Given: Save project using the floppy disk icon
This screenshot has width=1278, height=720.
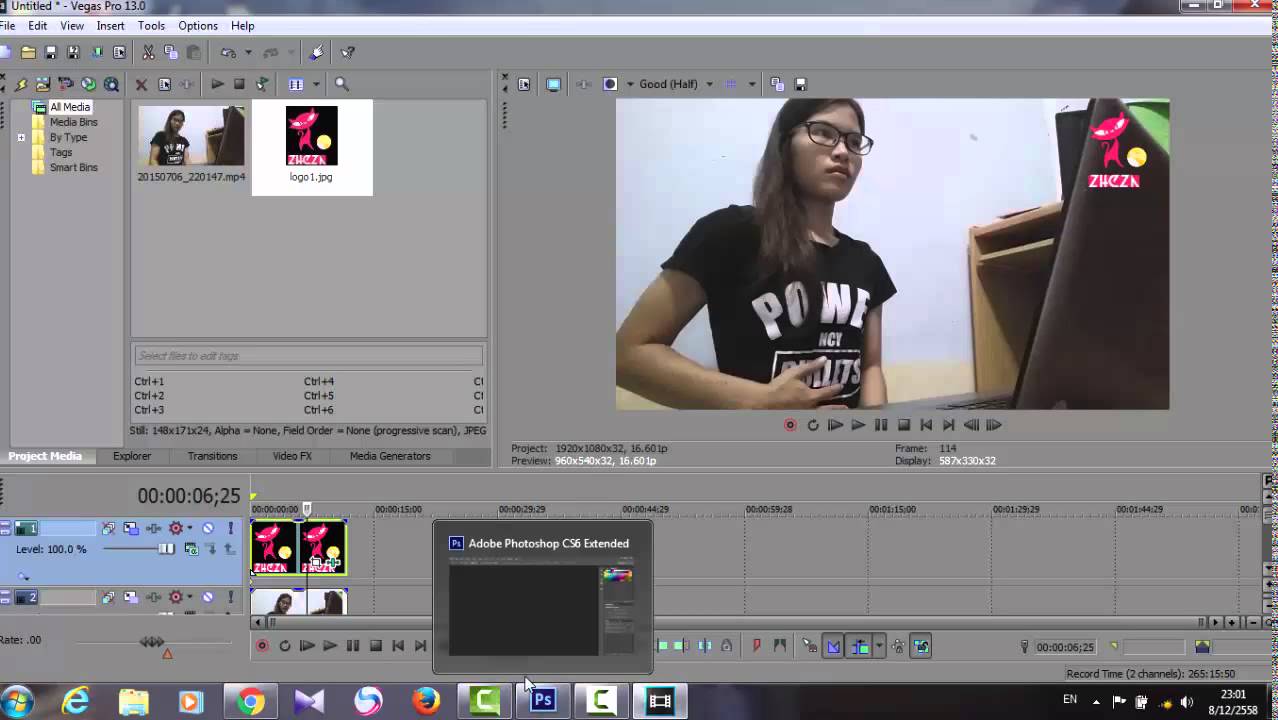Looking at the screenshot, I should pos(51,53).
